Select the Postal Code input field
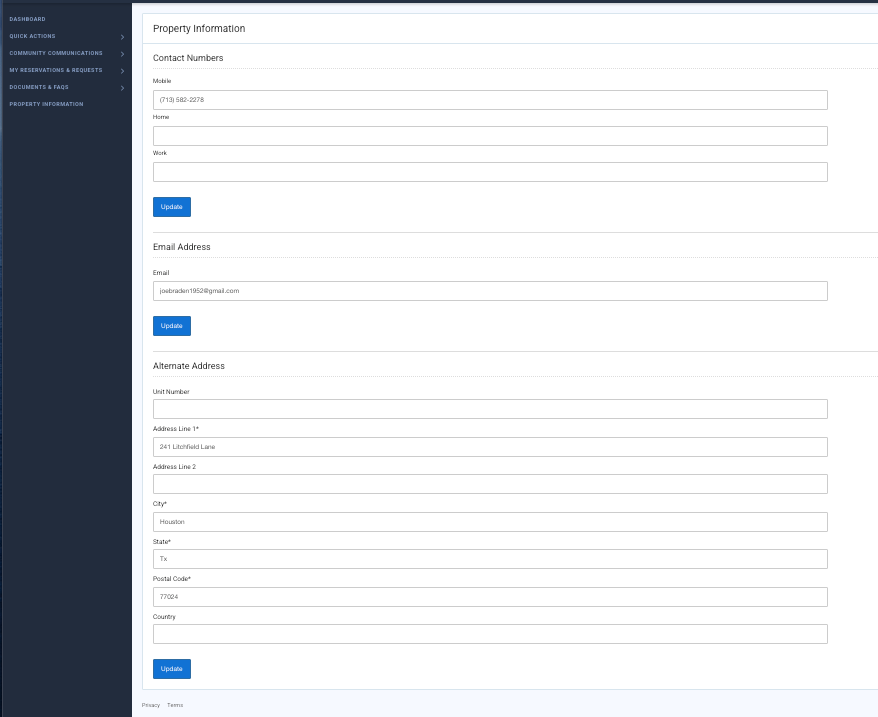Viewport: 878px width, 717px height. tap(490, 597)
